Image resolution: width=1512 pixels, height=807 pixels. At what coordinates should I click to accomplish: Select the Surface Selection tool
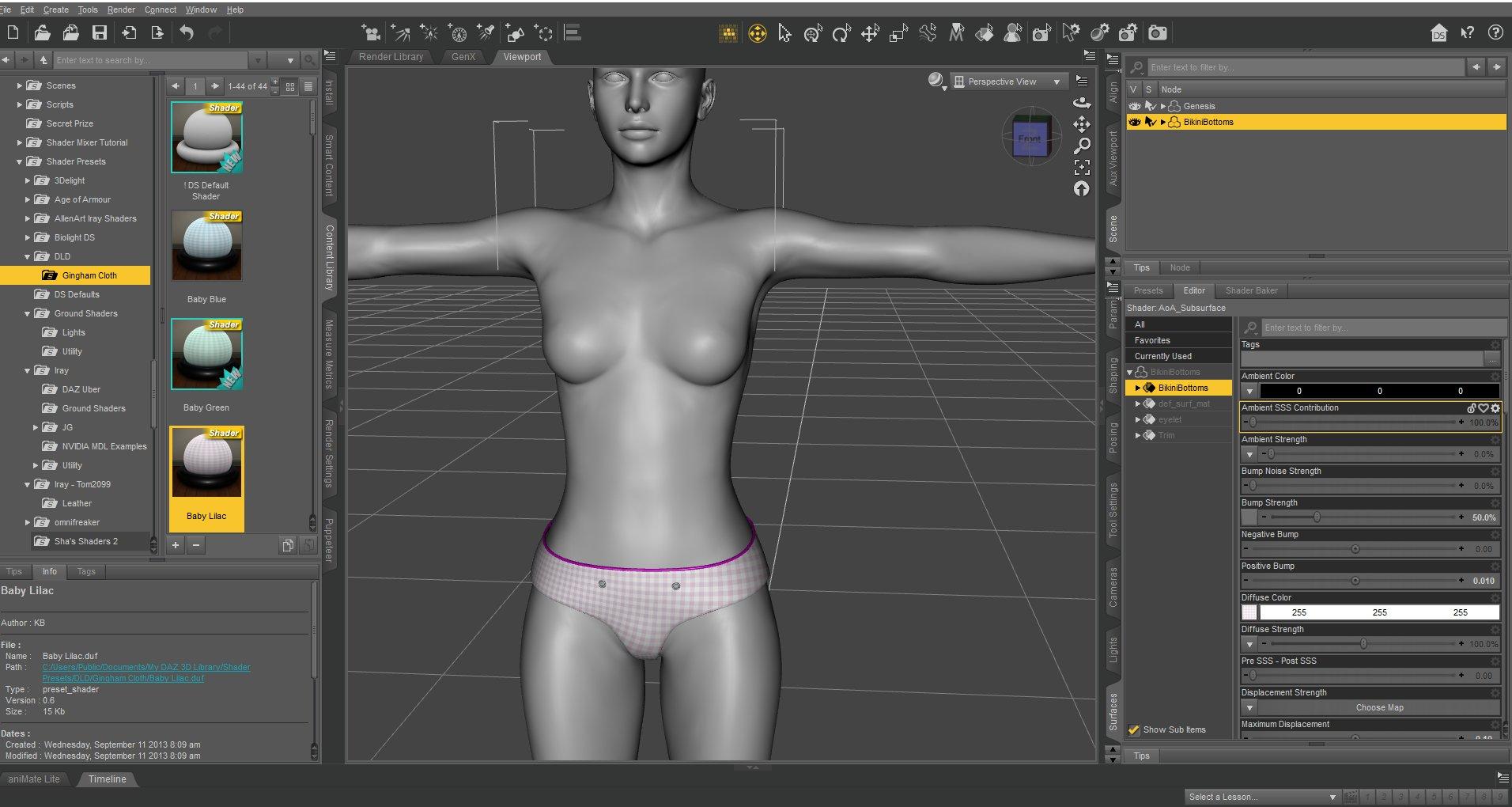(985, 33)
